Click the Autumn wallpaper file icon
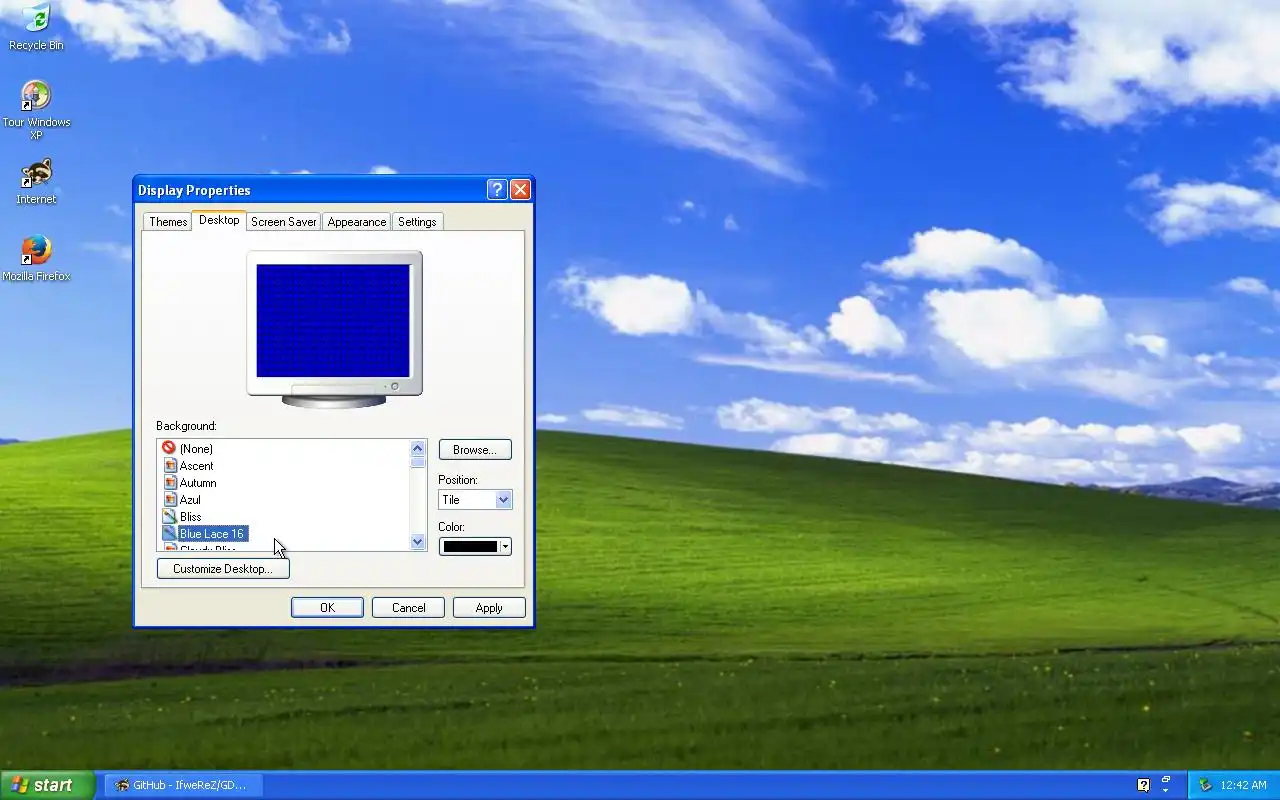The width and height of the screenshot is (1280, 800). coord(170,482)
